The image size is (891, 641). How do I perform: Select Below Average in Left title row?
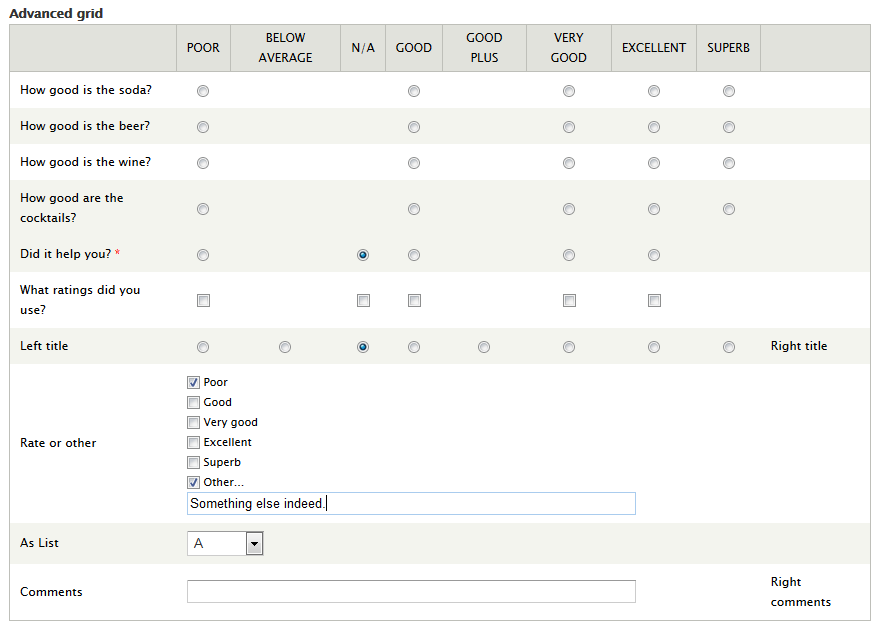tap(285, 347)
